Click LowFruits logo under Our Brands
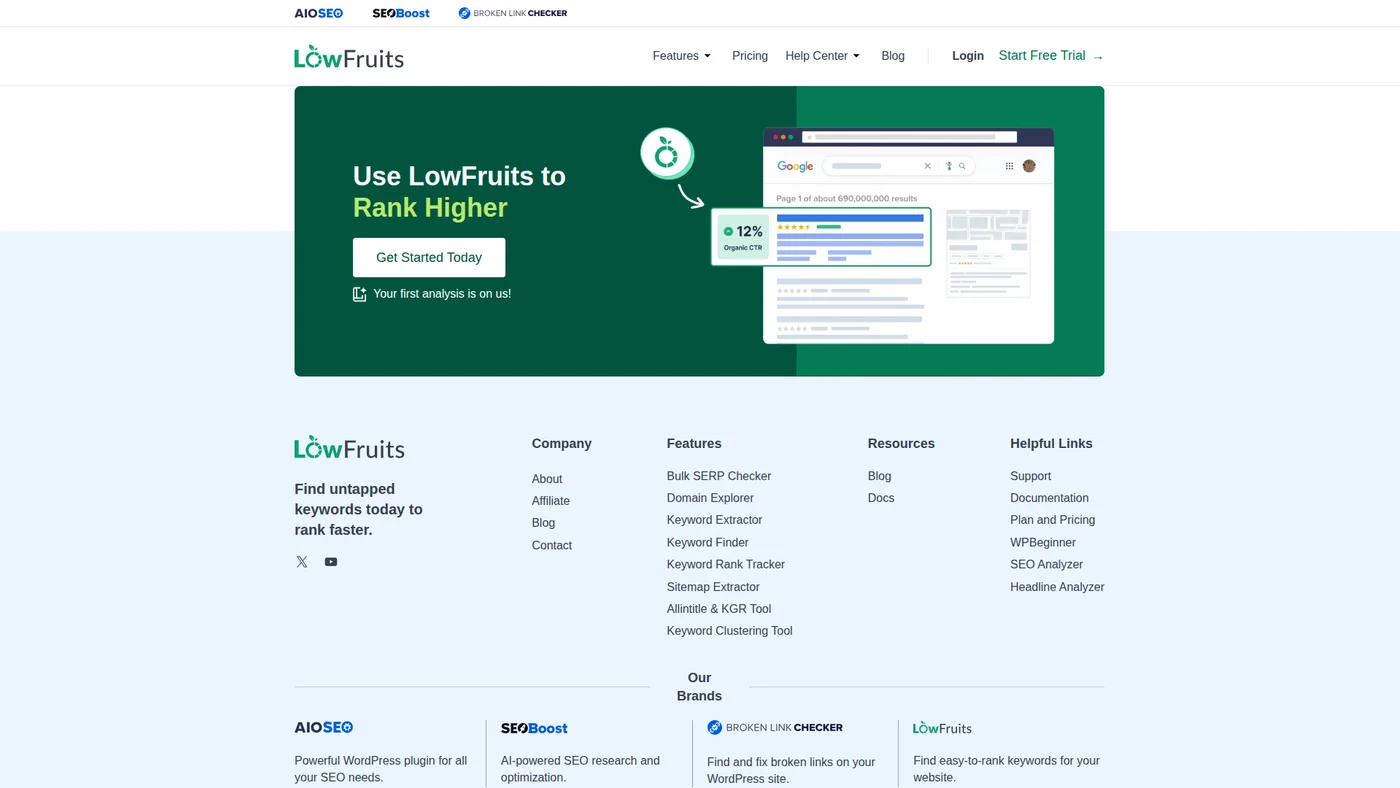1400x788 pixels. coord(942,728)
